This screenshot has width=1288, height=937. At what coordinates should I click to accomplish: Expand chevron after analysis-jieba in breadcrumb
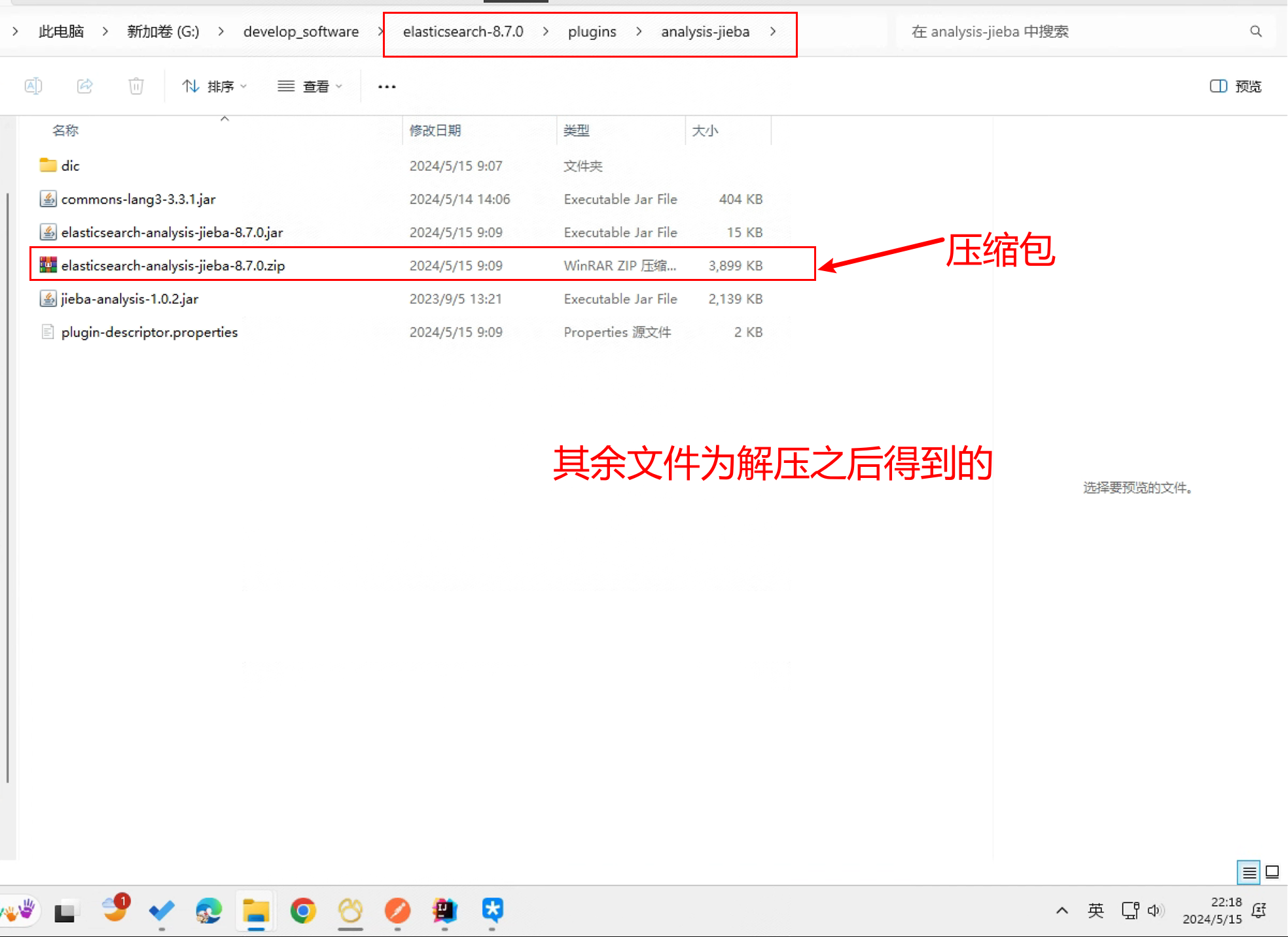773,31
